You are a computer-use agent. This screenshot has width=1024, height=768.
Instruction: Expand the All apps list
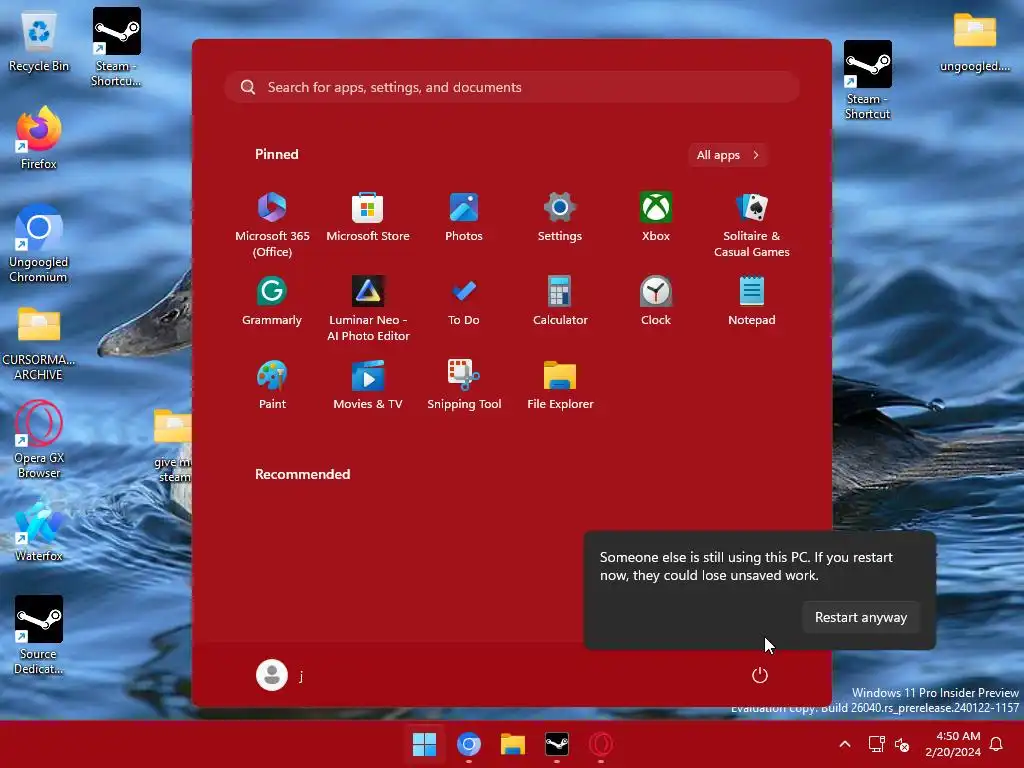[x=728, y=155]
